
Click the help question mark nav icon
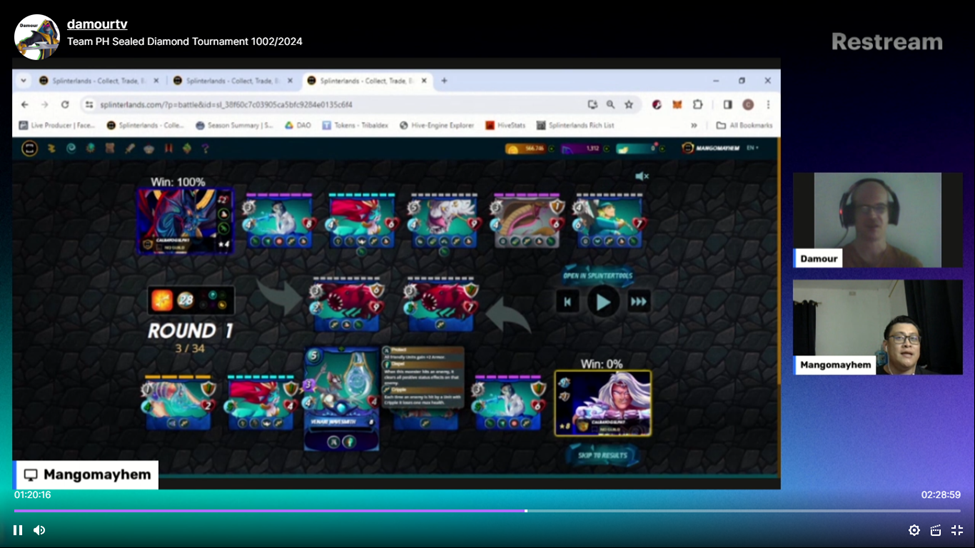[x=205, y=148]
